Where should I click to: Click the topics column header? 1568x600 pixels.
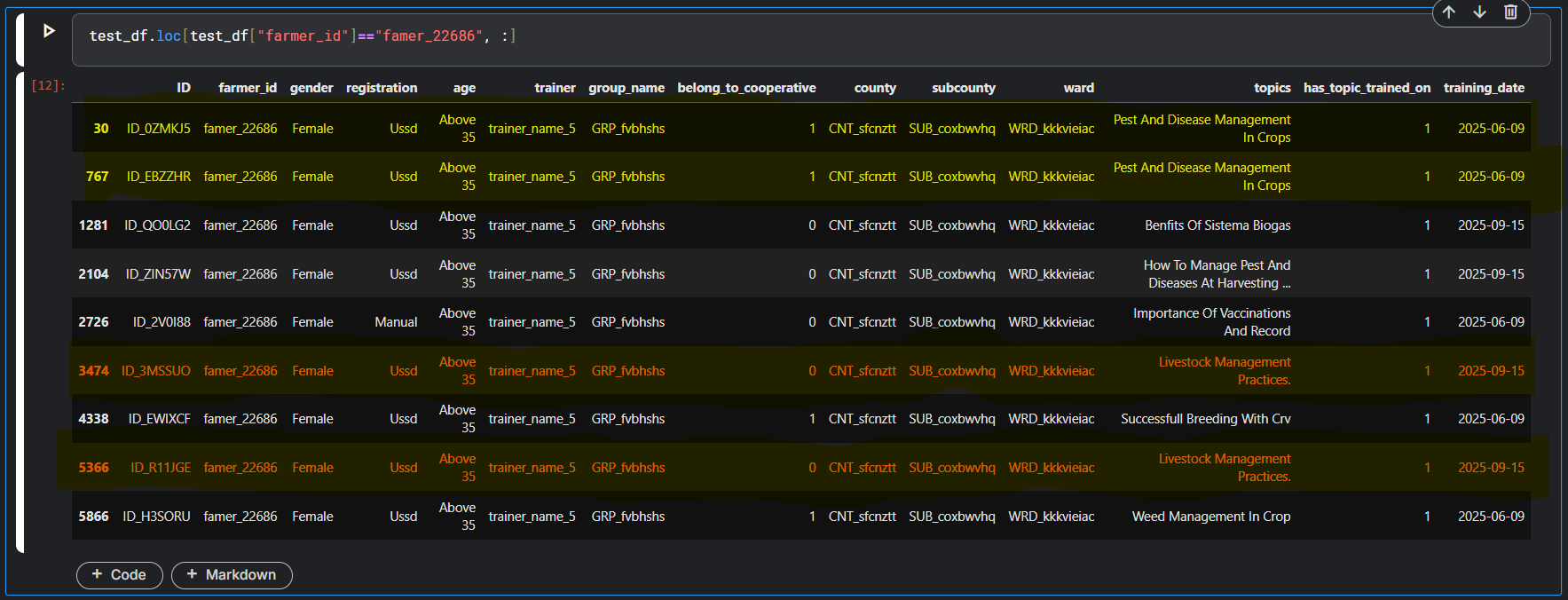1272,88
